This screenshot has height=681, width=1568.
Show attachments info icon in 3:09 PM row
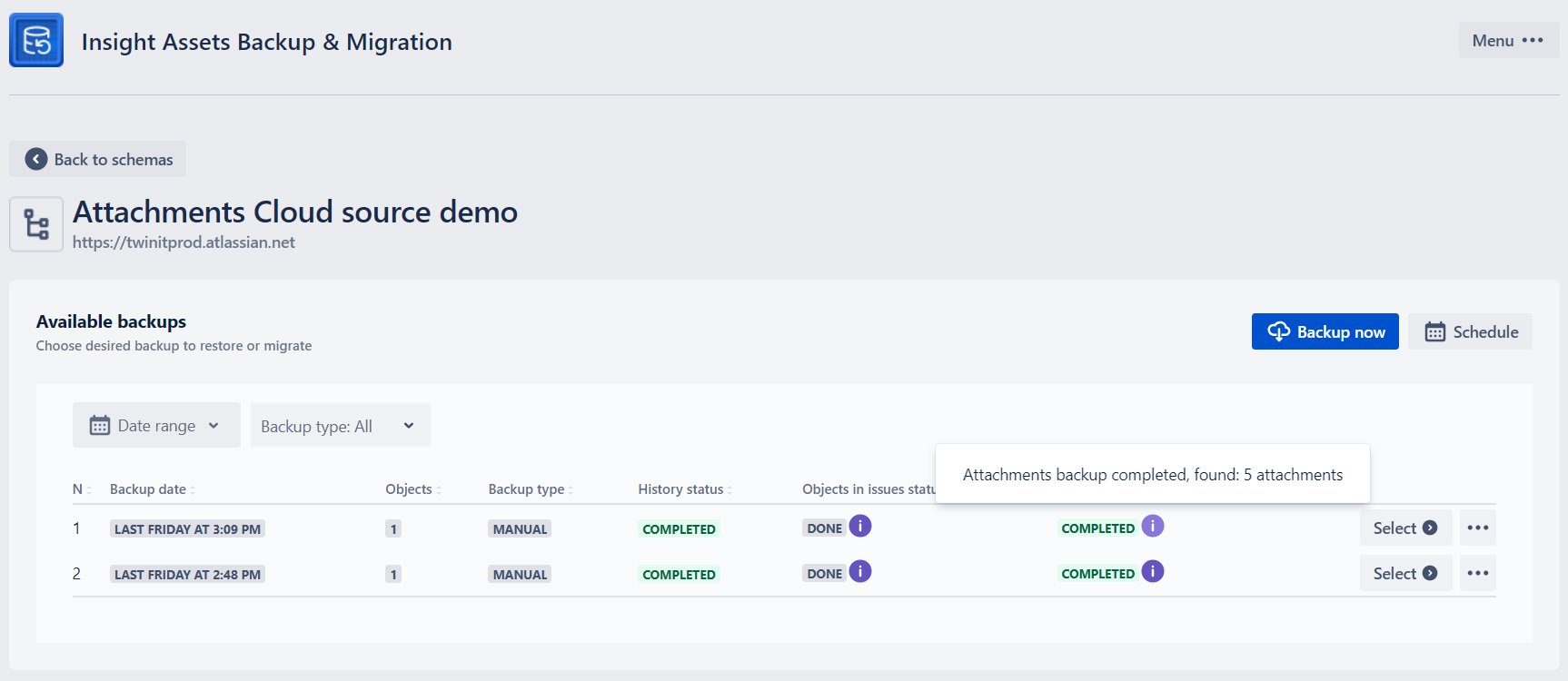point(1153,526)
